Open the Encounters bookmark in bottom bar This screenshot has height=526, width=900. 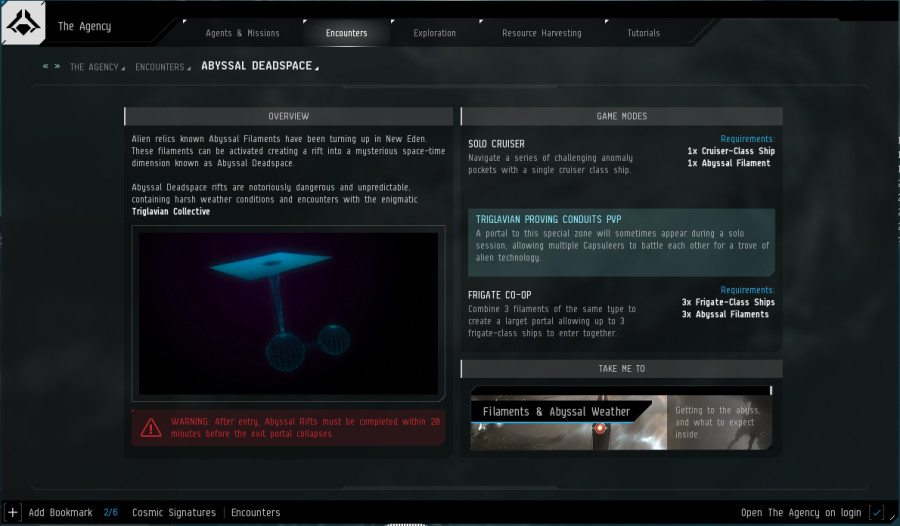[255, 512]
